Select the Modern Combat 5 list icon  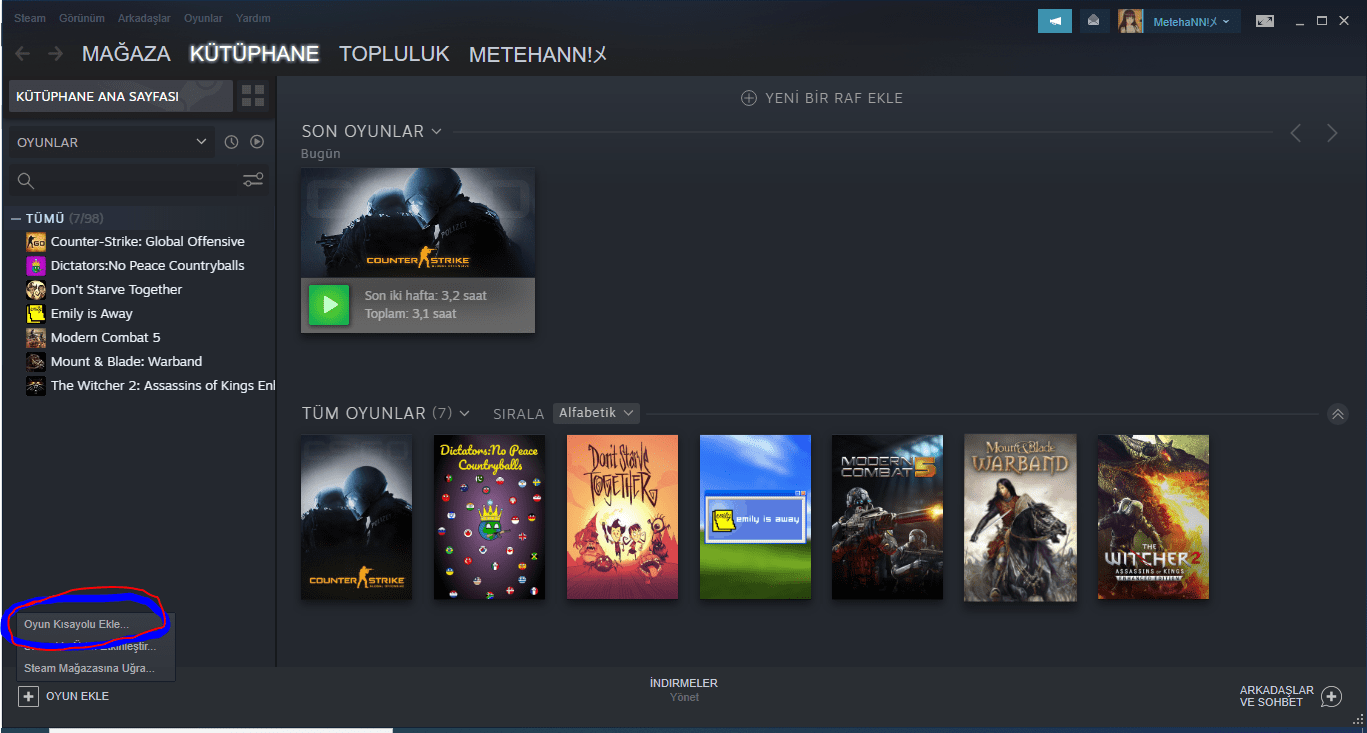point(36,338)
